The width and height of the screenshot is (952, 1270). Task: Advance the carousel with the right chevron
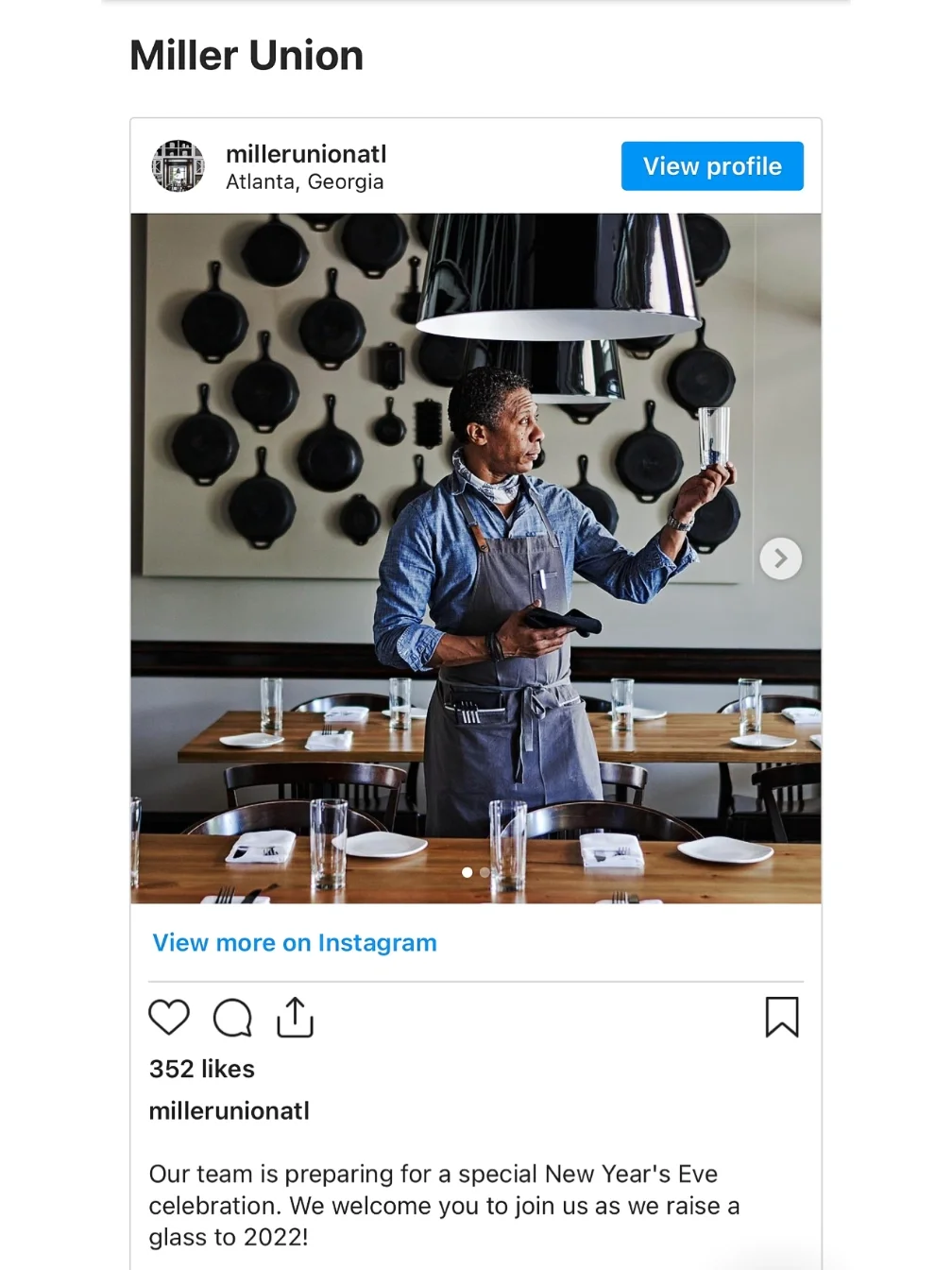point(781,558)
